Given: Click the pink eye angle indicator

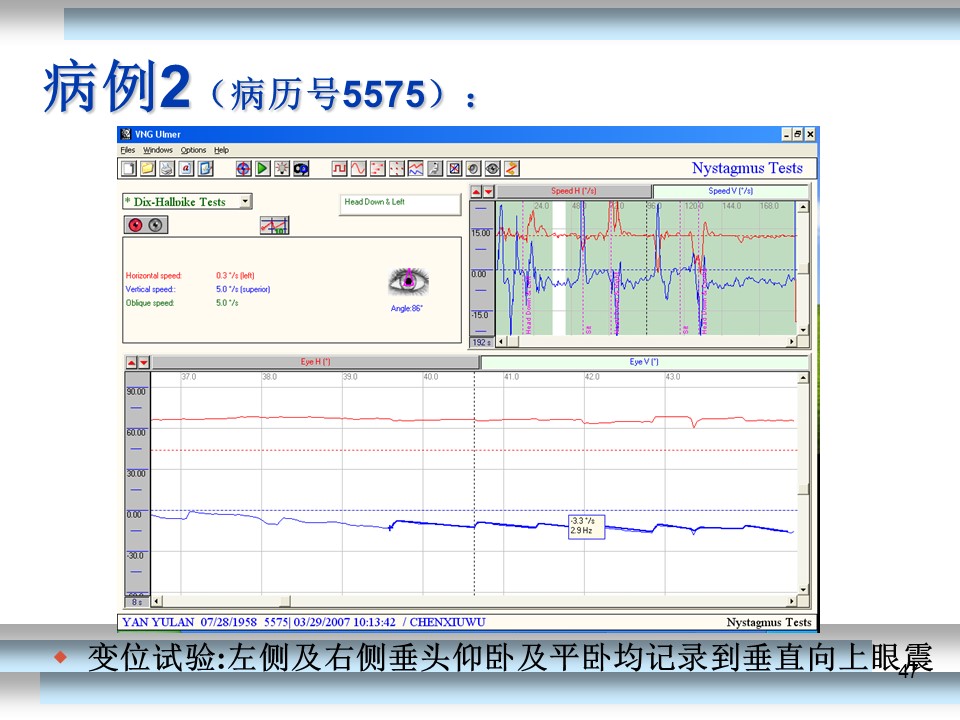Looking at the screenshot, I should (x=408, y=282).
